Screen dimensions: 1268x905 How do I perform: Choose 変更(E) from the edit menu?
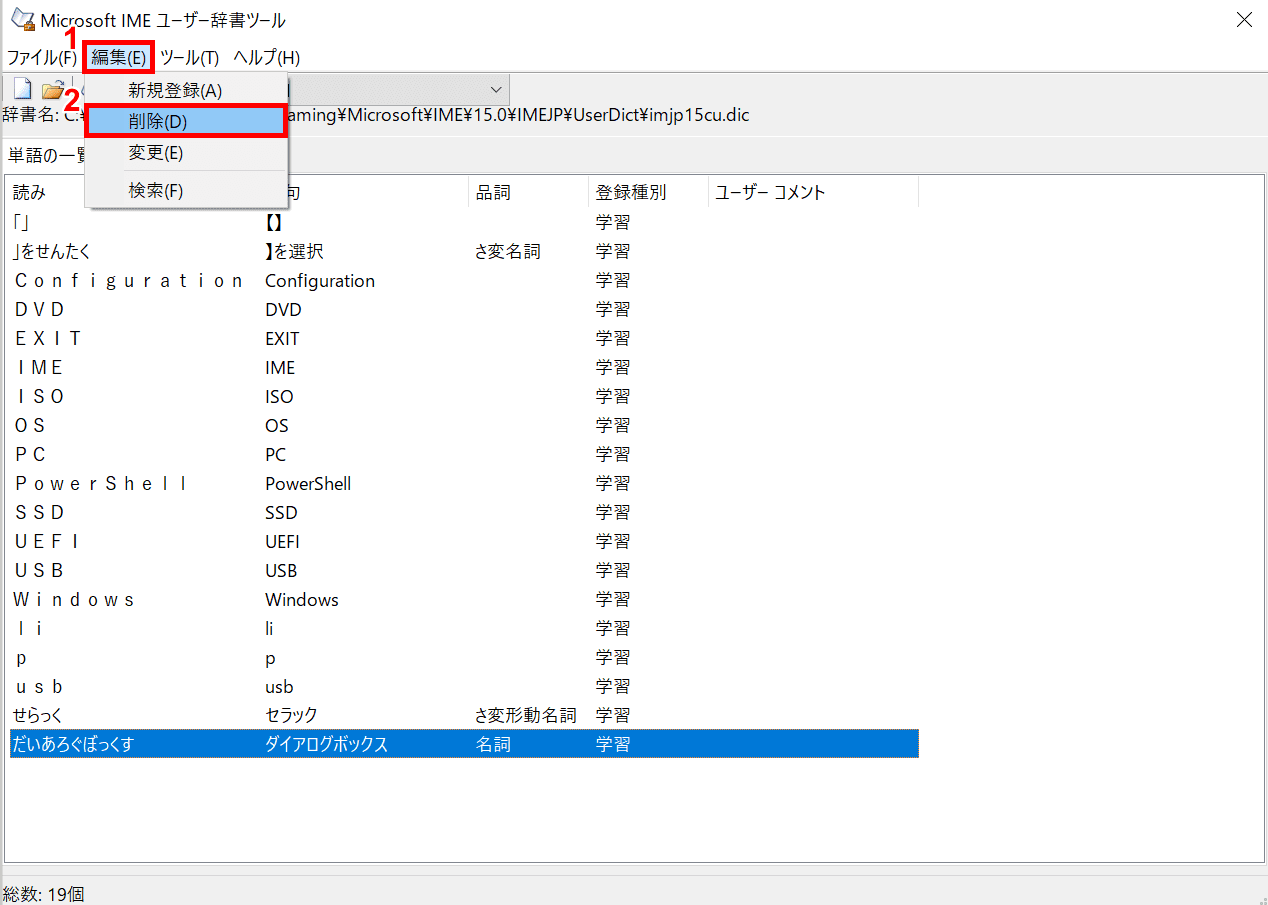pyautogui.click(x=187, y=153)
